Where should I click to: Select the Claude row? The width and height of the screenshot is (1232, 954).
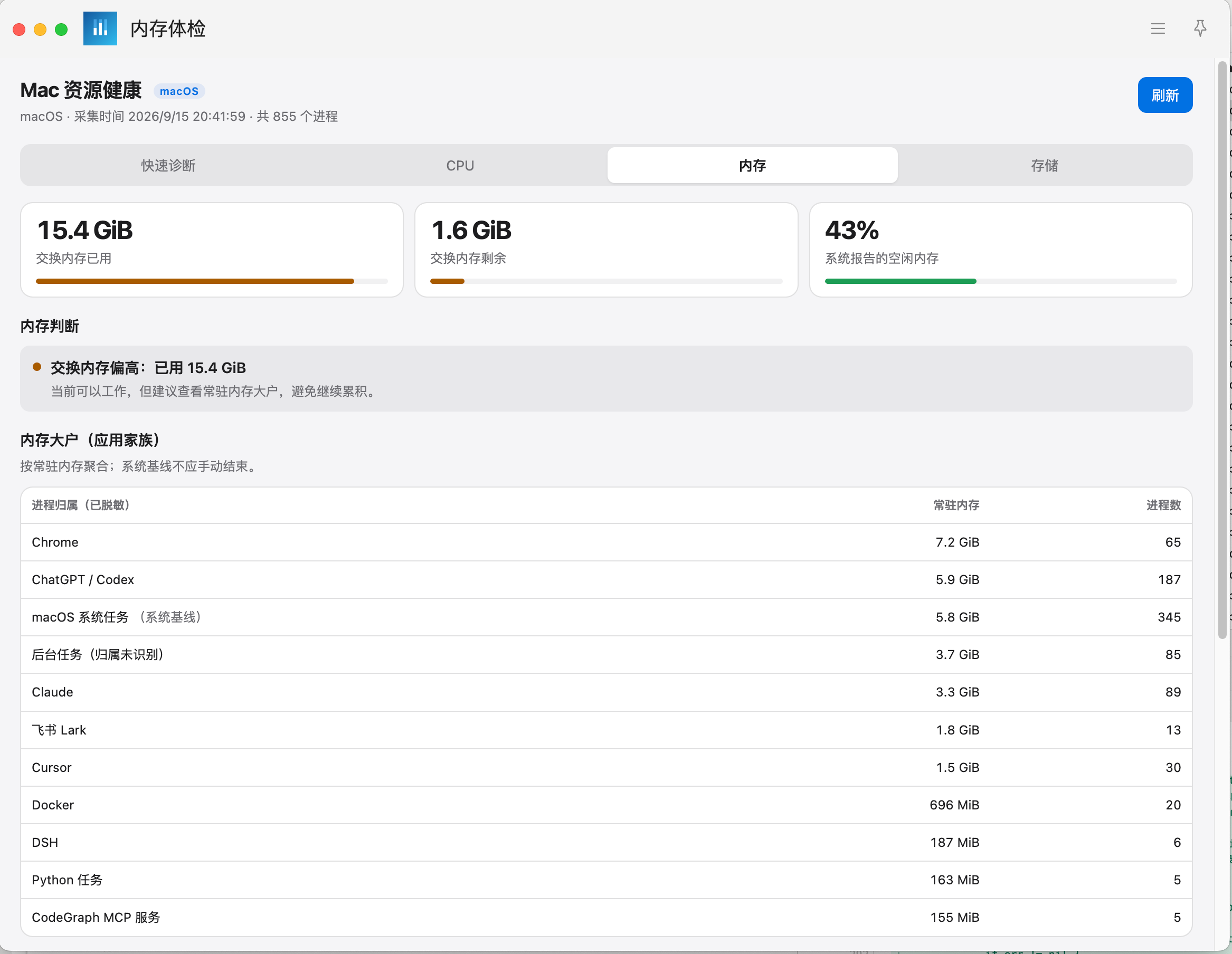(606, 692)
